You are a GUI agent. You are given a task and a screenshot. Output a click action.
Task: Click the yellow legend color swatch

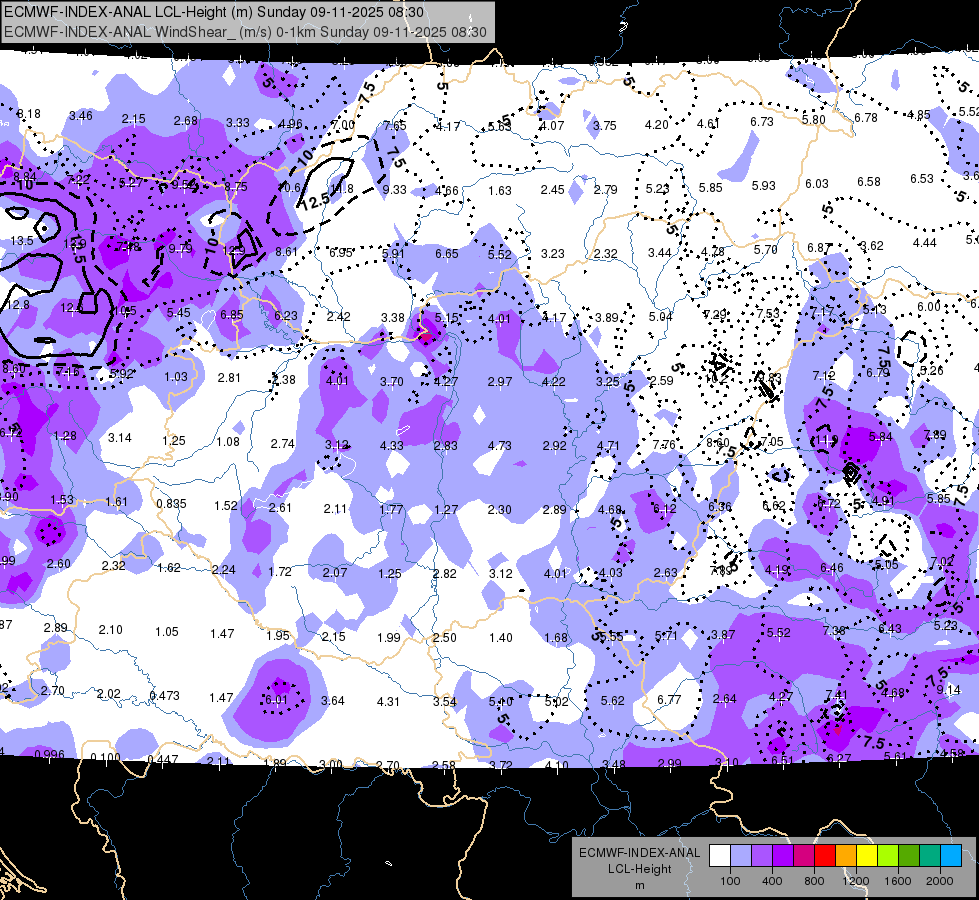[867, 856]
